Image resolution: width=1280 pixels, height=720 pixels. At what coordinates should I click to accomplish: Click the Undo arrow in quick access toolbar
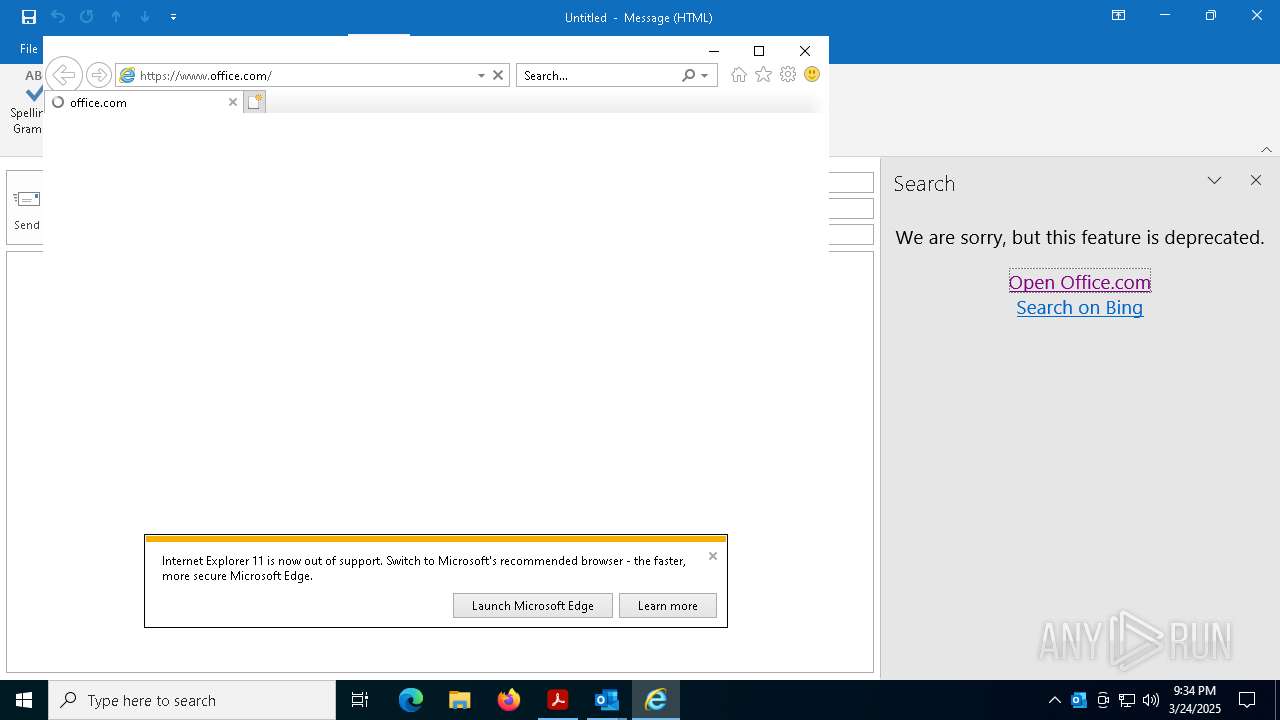[58, 17]
